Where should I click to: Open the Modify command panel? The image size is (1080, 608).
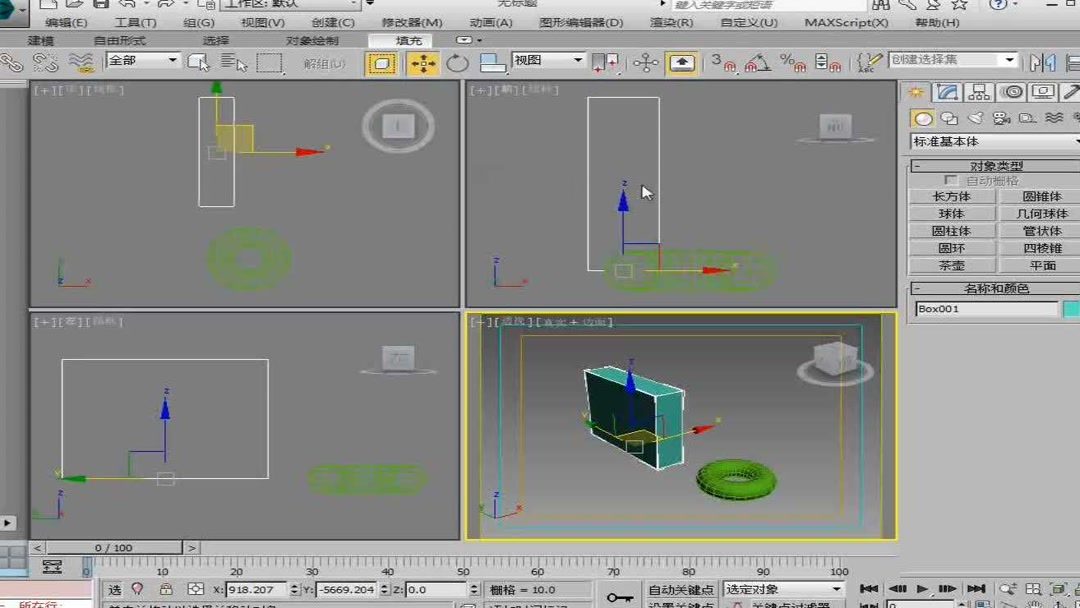[x=947, y=90]
